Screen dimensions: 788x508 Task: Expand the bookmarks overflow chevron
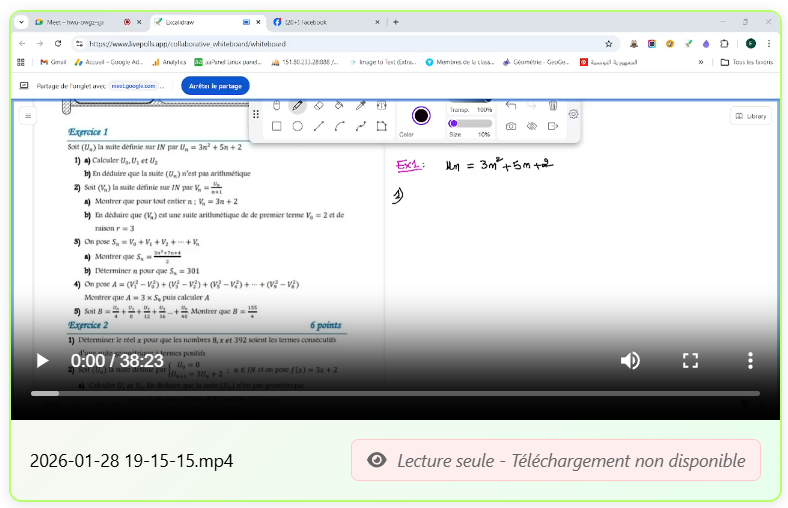click(700, 62)
